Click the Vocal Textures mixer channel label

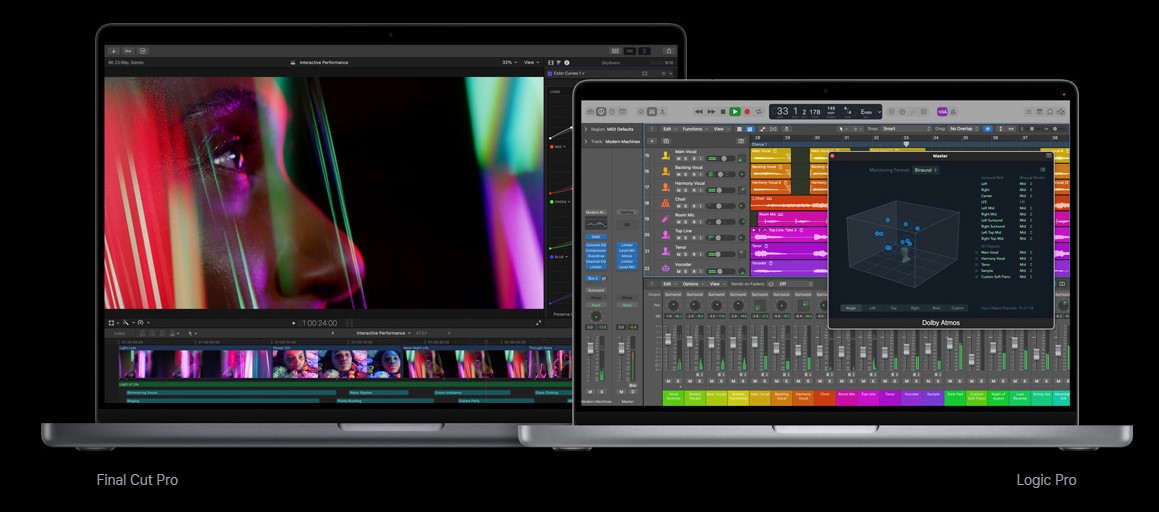[x=673, y=396]
